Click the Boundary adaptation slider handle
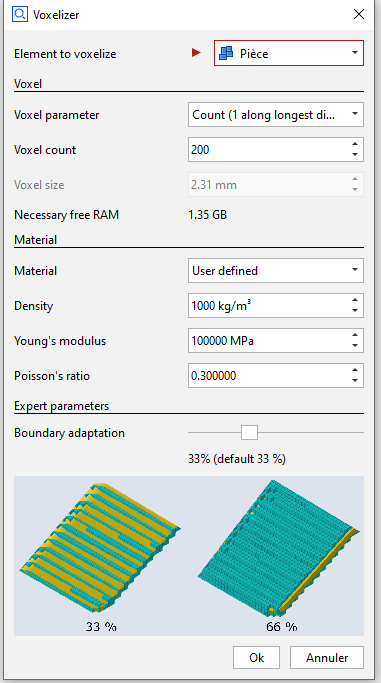The height and width of the screenshot is (683, 381). [x=250, y=433]
